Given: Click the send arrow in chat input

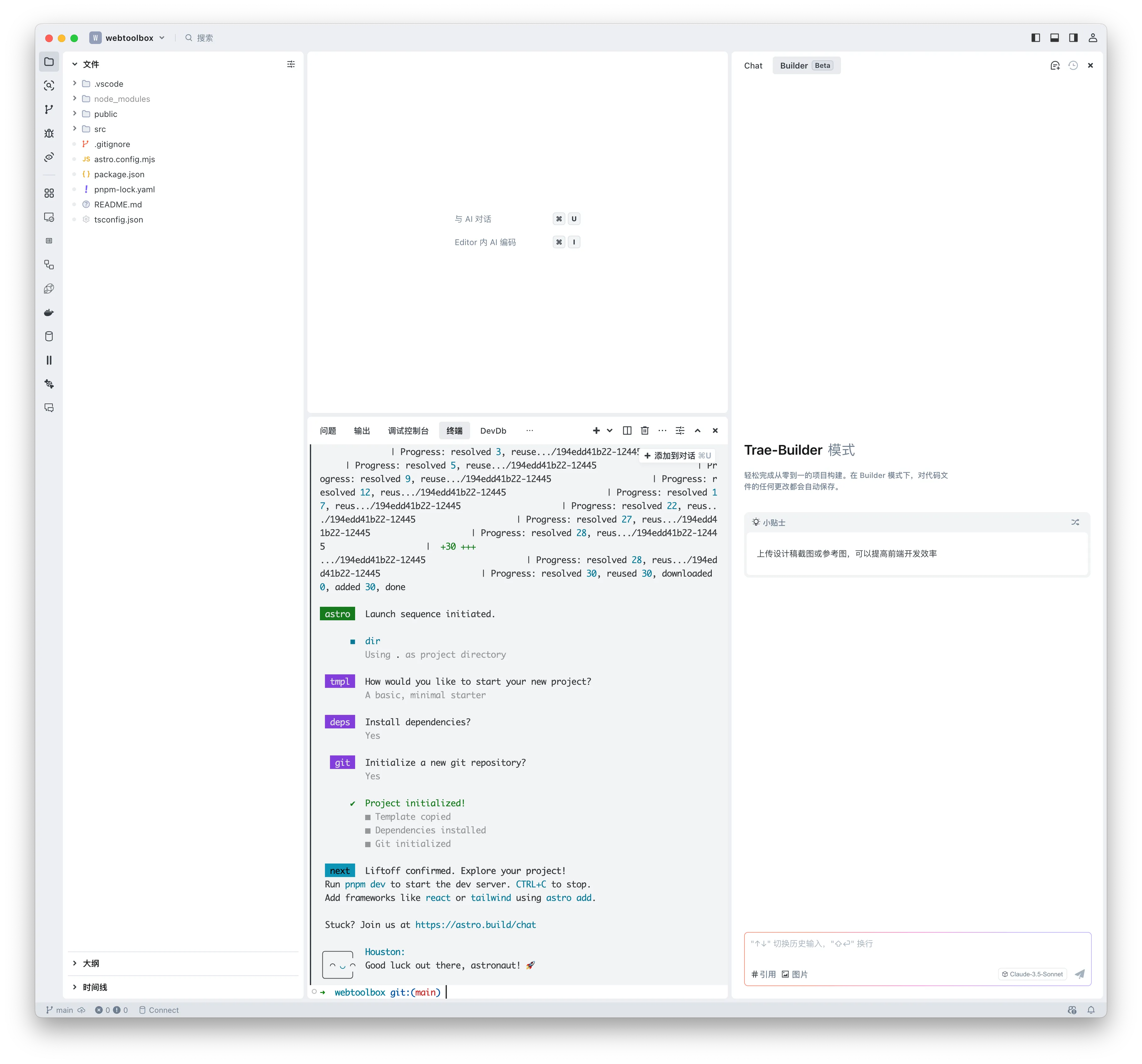Looking at the screenshot, I should click(1079, 974).
